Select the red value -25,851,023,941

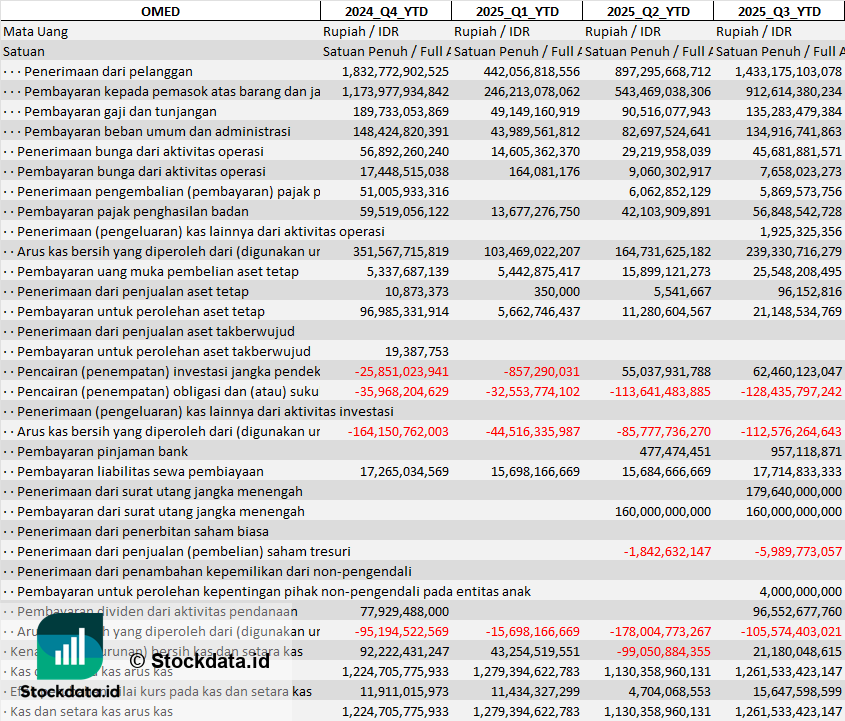(x=401, y=371)
